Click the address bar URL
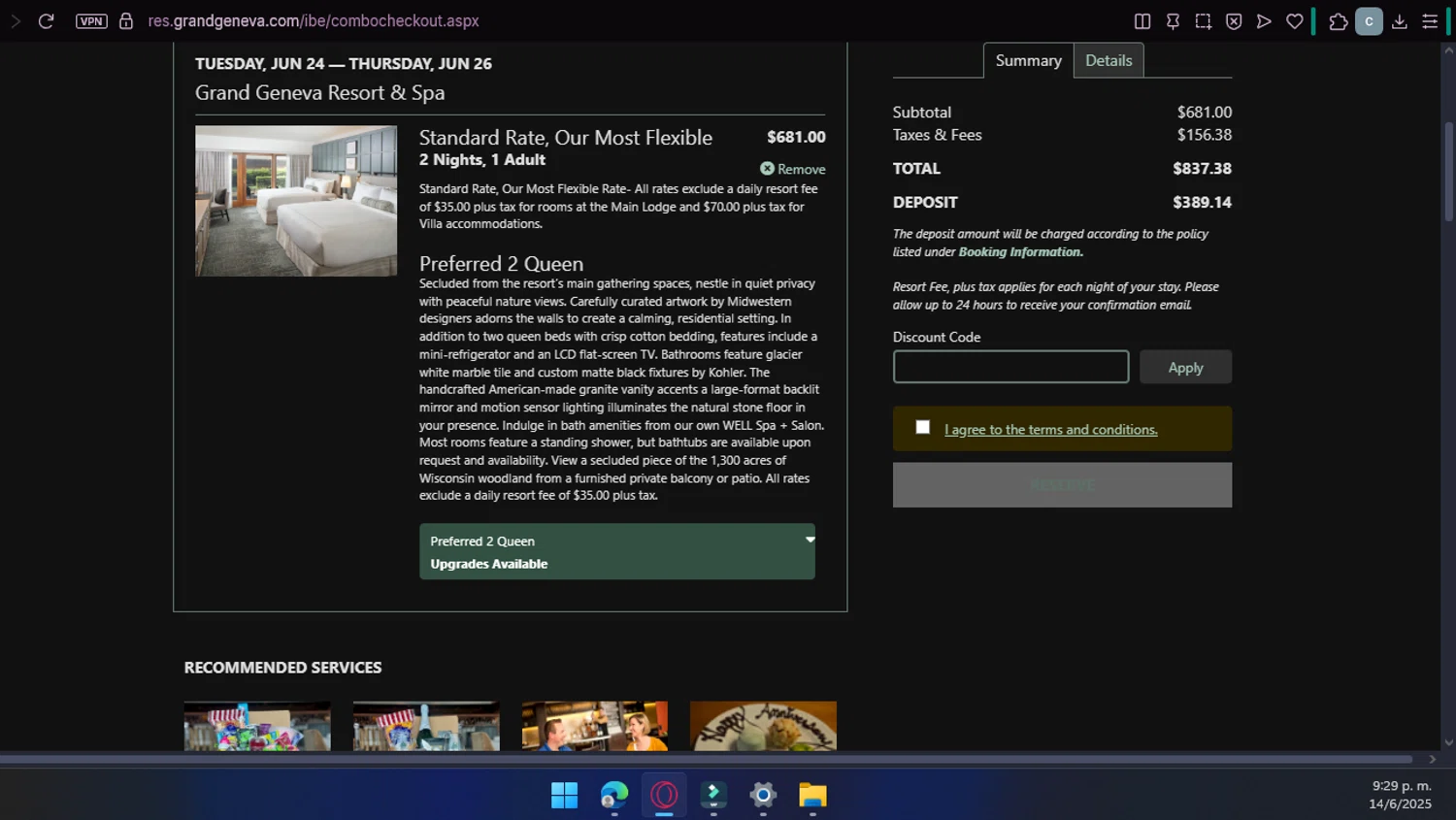The width and height of the screenshot is (1456, 820). [x=314, y=20]
